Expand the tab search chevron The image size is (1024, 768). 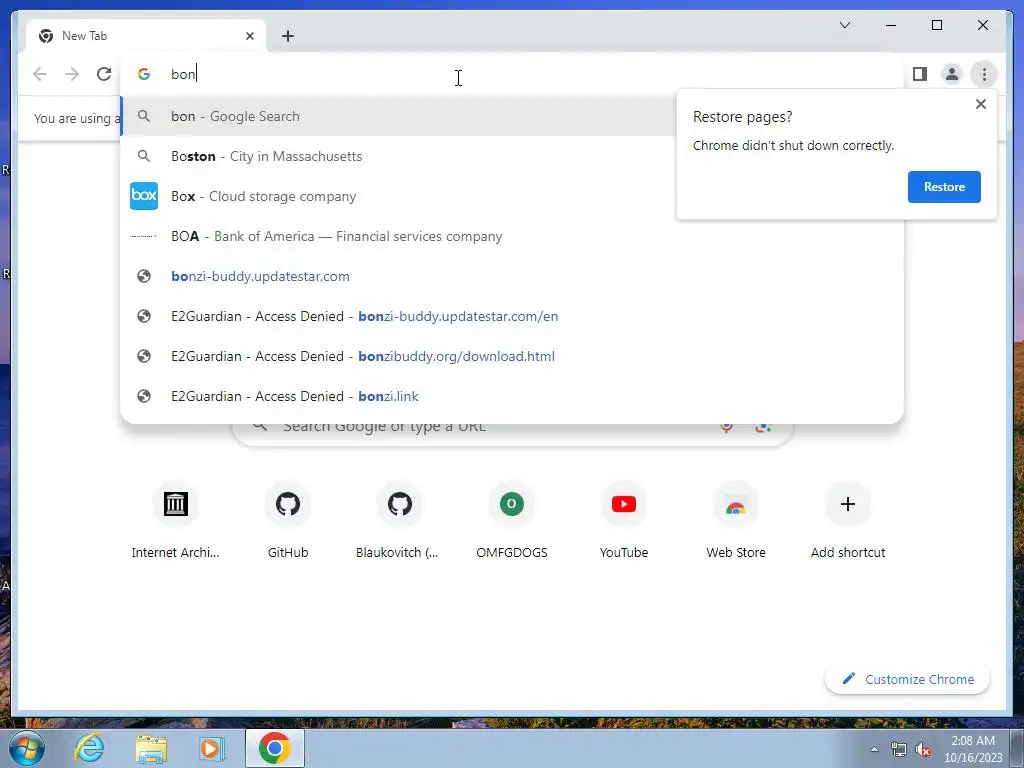844,25
